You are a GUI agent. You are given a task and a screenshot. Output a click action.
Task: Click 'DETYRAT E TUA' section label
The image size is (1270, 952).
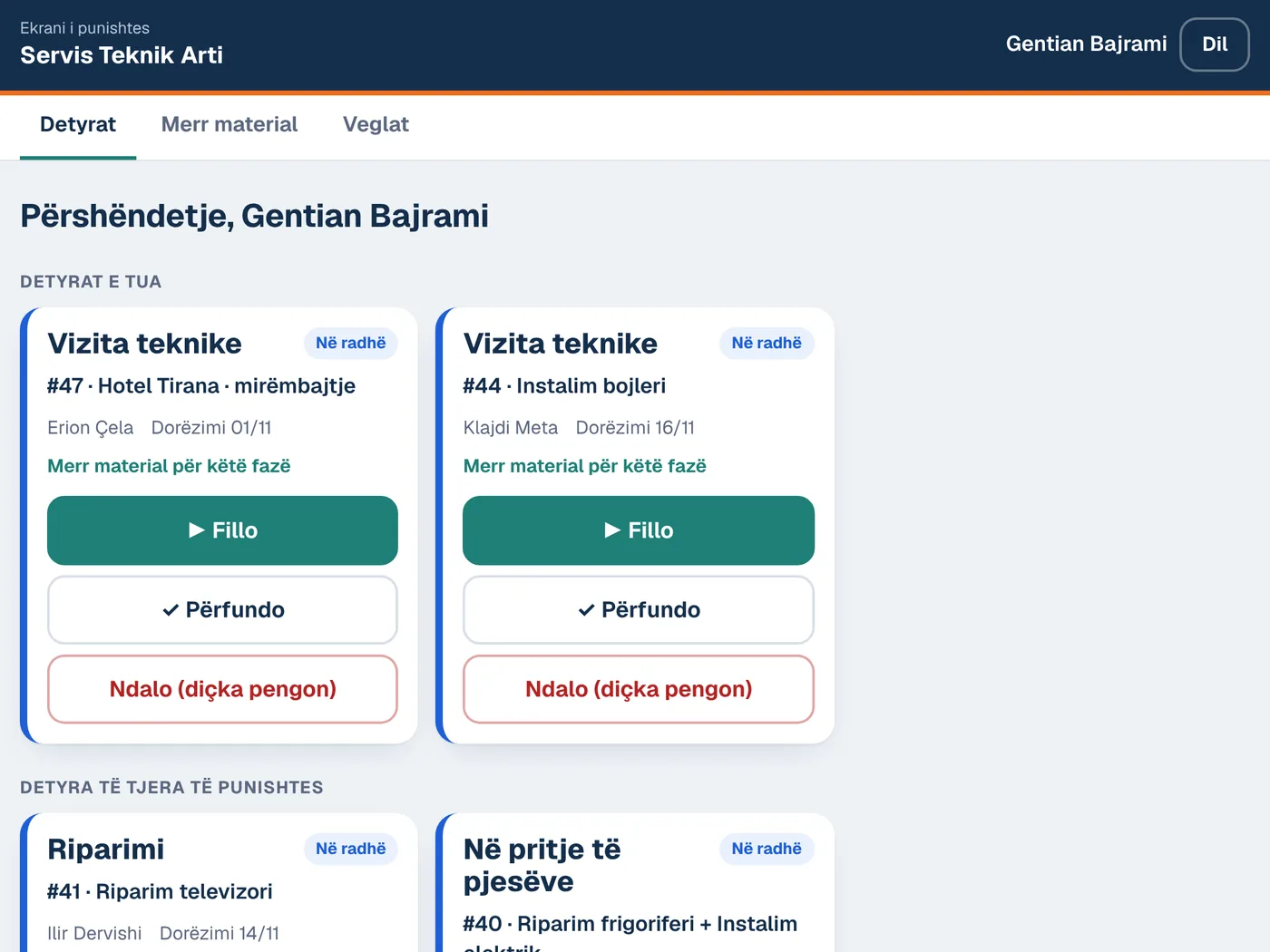(x=91, y=282)
